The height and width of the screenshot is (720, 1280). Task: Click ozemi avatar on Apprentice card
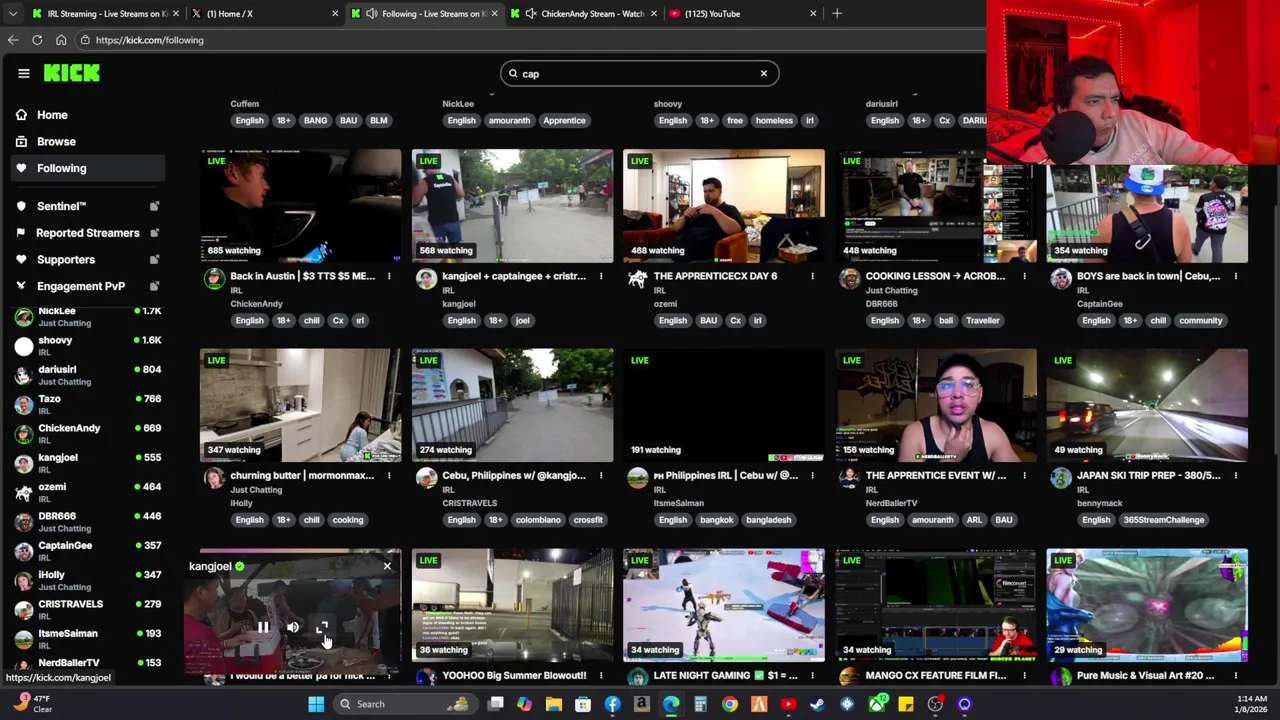pyautogui.click(x=637, y=279)
